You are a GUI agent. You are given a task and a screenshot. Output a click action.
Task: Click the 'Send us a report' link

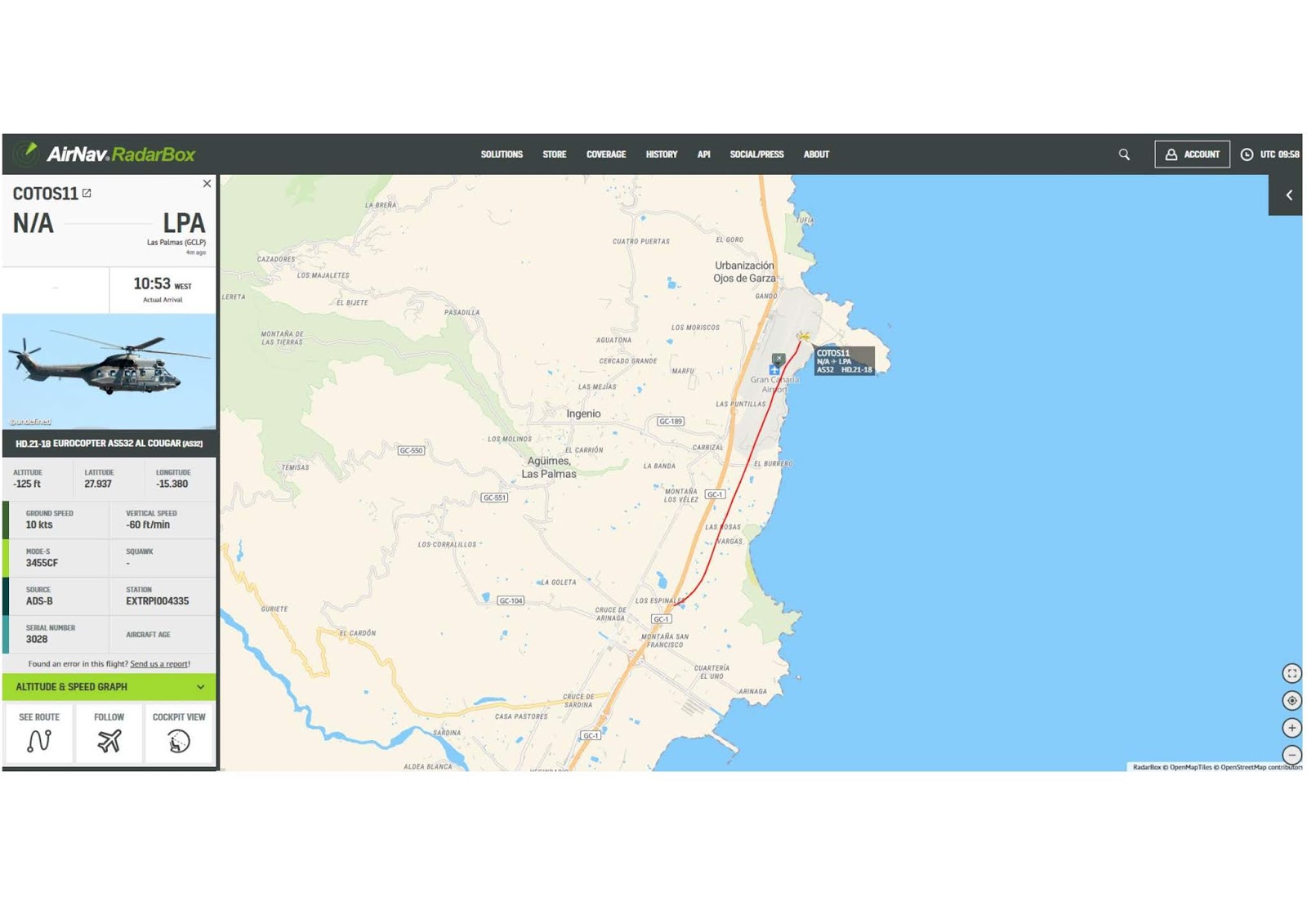point(159,664)
